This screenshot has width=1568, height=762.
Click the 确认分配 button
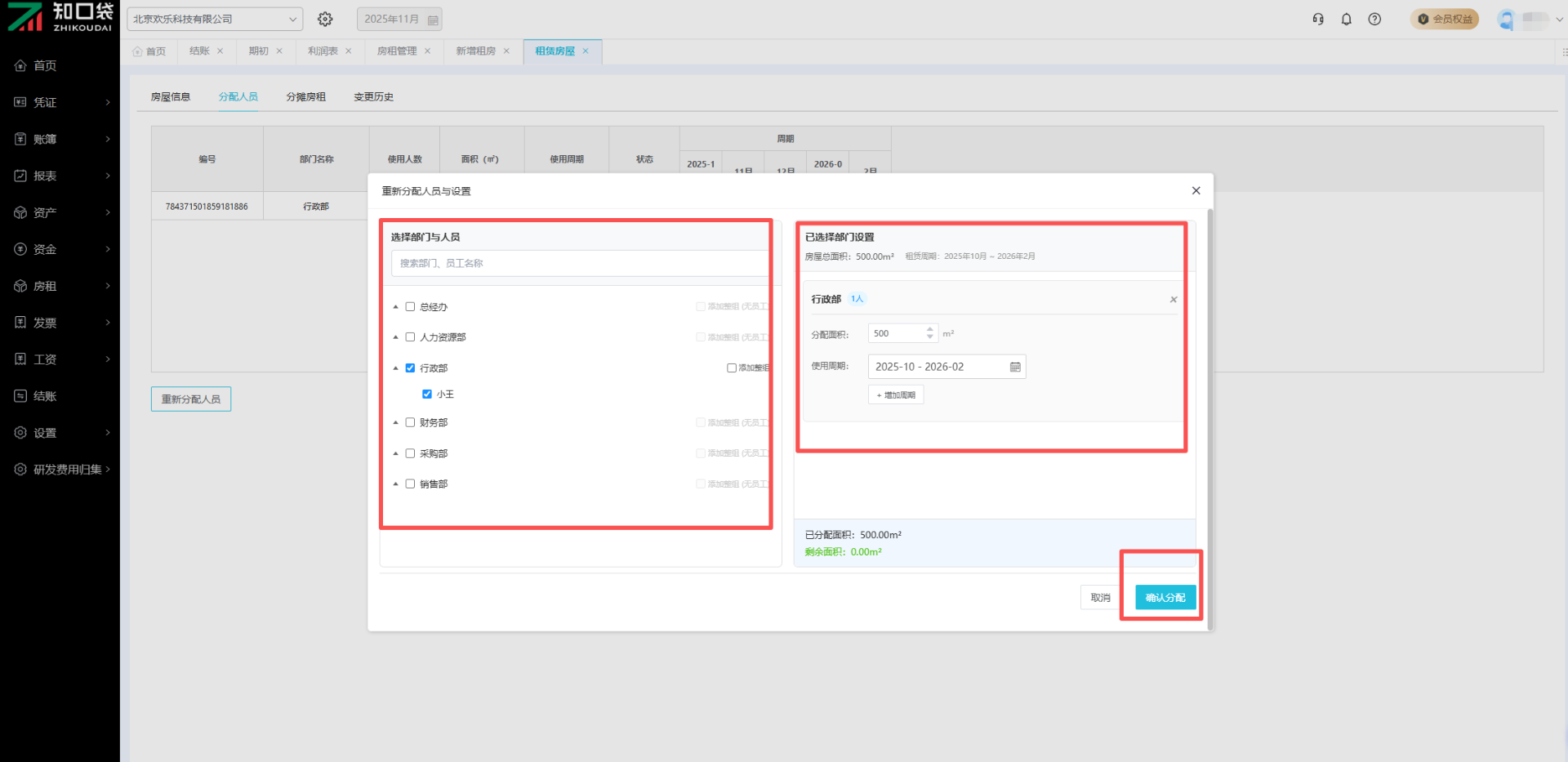click(1165, 598)
